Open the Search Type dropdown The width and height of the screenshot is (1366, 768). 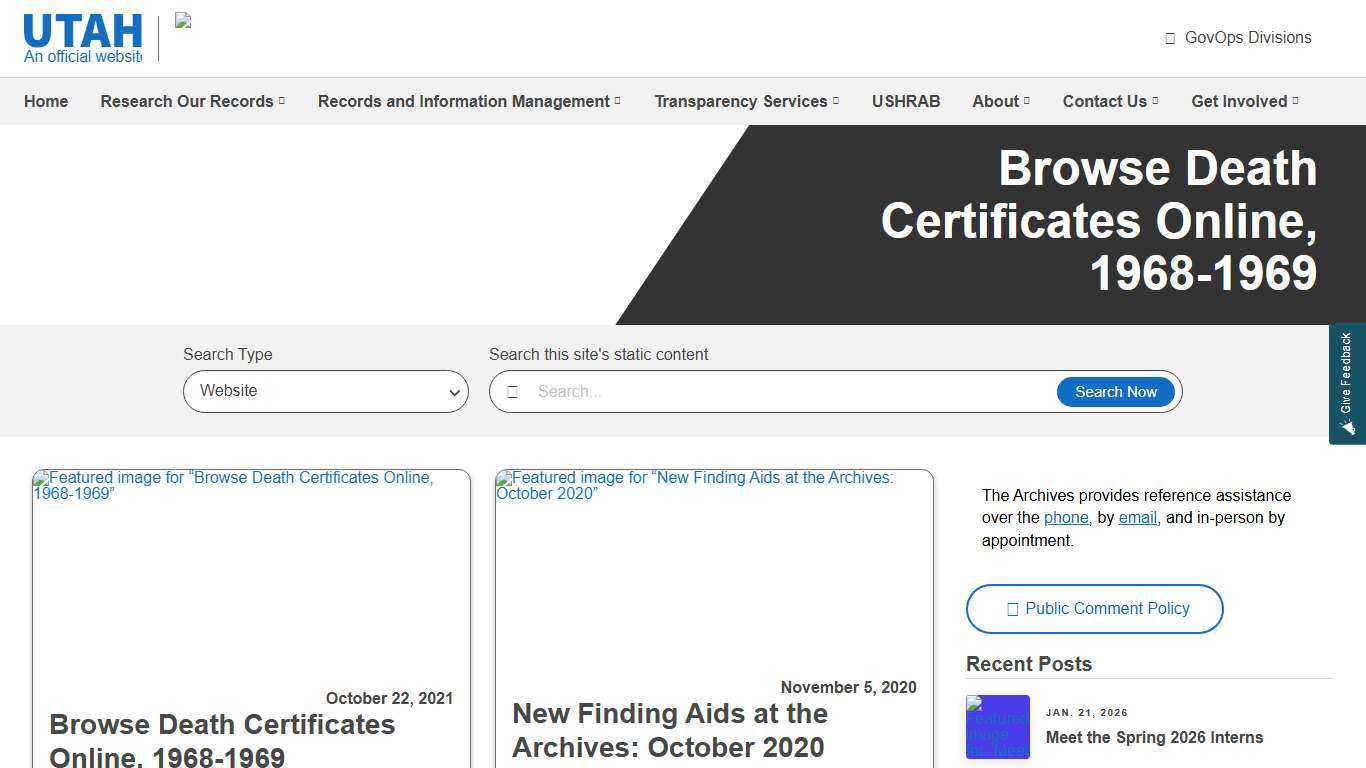325,391
